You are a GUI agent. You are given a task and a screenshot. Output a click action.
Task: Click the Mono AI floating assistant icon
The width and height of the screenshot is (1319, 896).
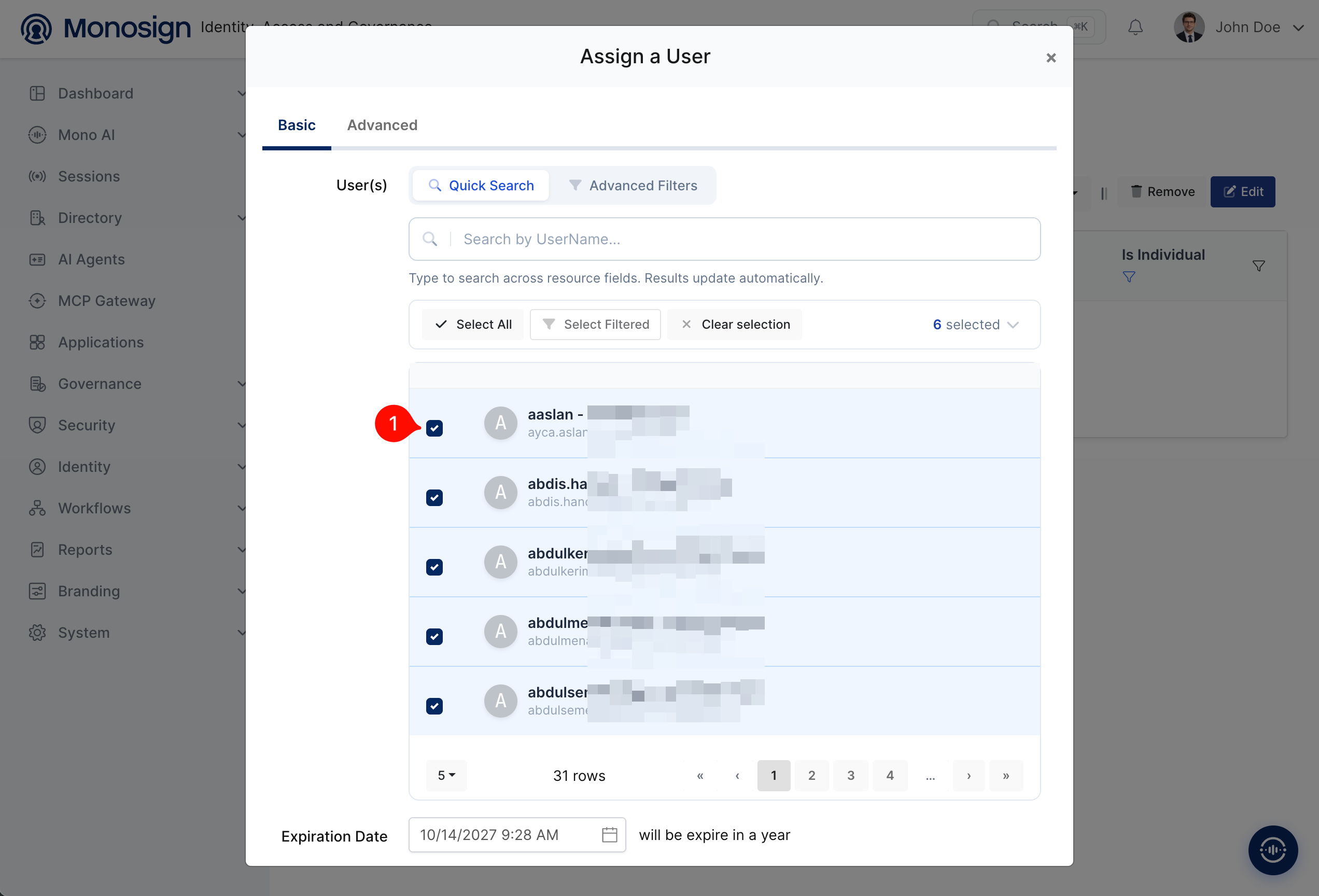pos(1272,849)
